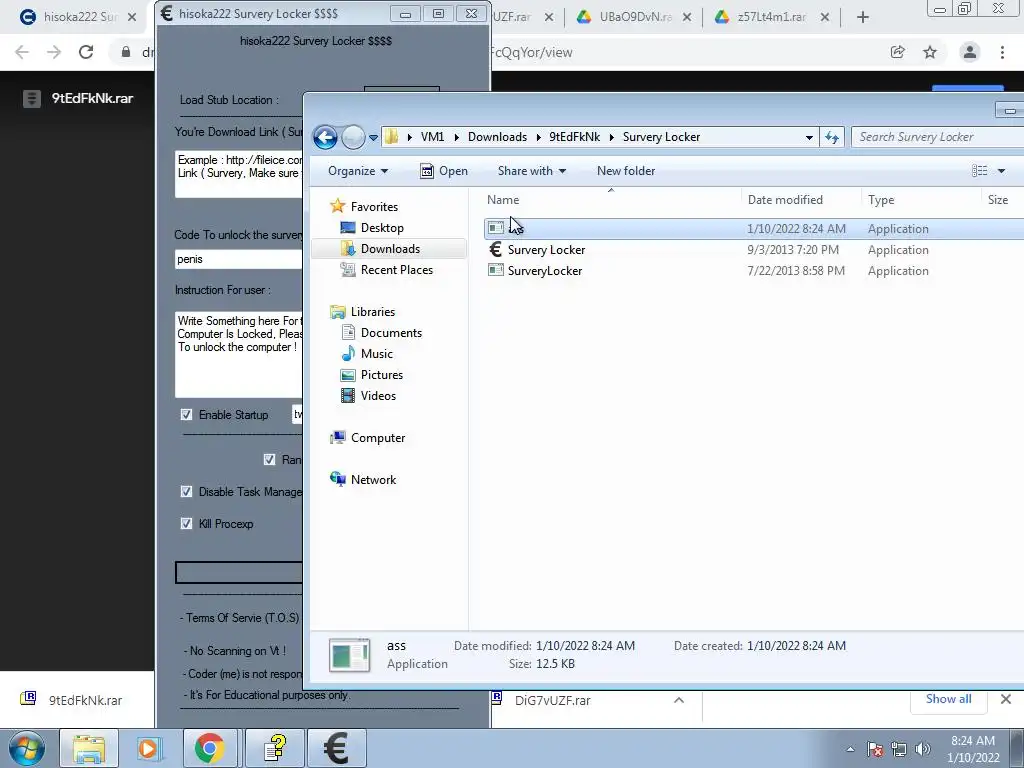Viewport: 1024px width, 768px height.
Task: Click the euro Survery Locker taskbar icon
Action: tap(336, 748)
